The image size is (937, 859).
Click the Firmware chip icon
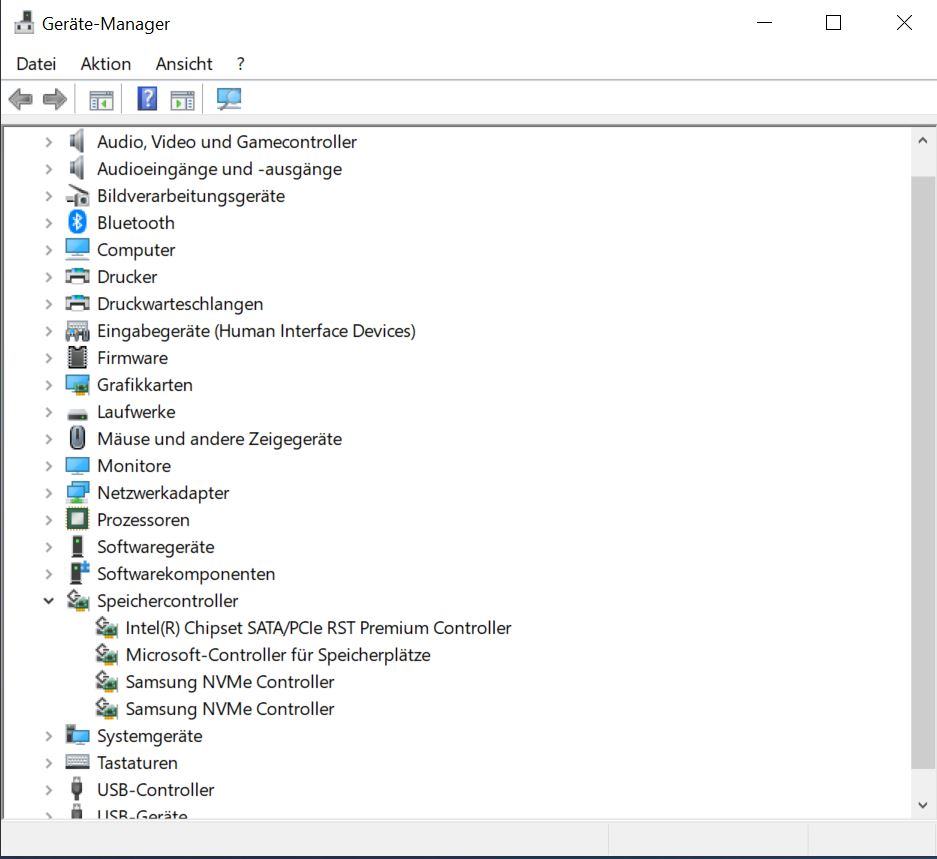(77, 357)
